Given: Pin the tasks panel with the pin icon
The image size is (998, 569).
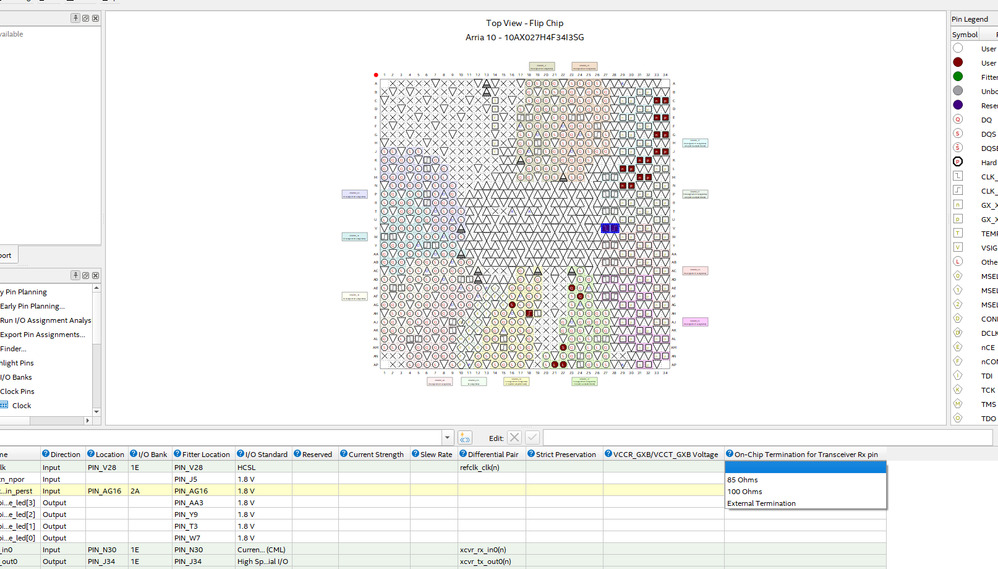Looking at the screenshot, I should pos(76,275).
